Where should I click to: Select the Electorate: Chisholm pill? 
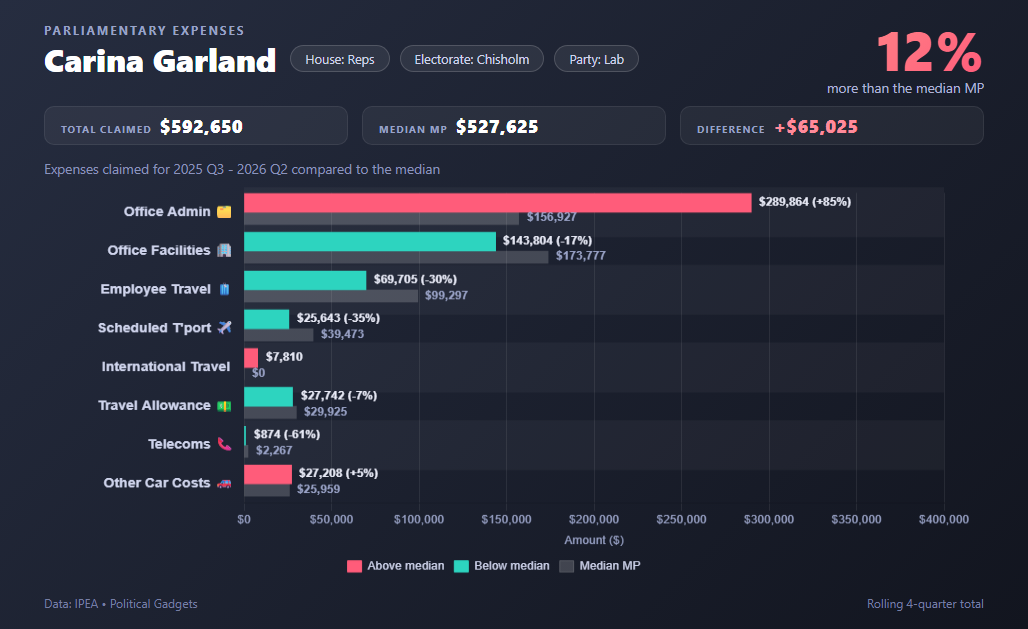click(x=471, y=59)
